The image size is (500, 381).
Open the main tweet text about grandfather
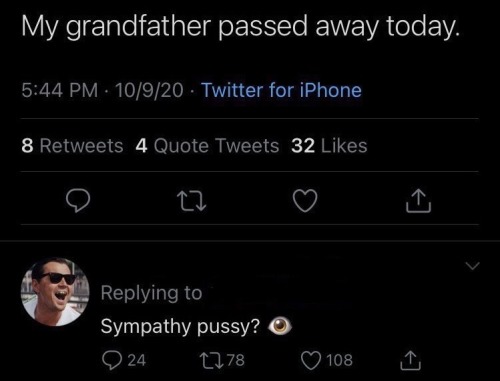pos(241,27)
